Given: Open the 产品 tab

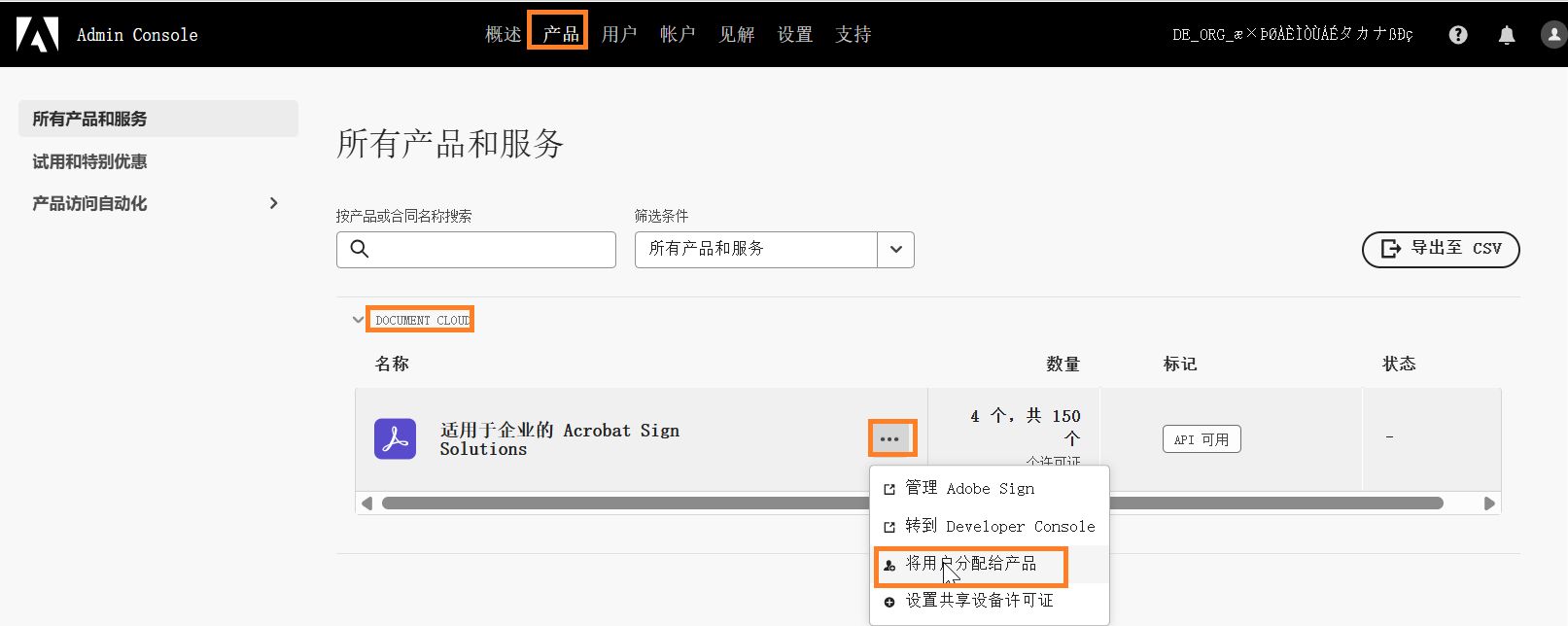Looking at the screenshot, I should tap(561, 35).
